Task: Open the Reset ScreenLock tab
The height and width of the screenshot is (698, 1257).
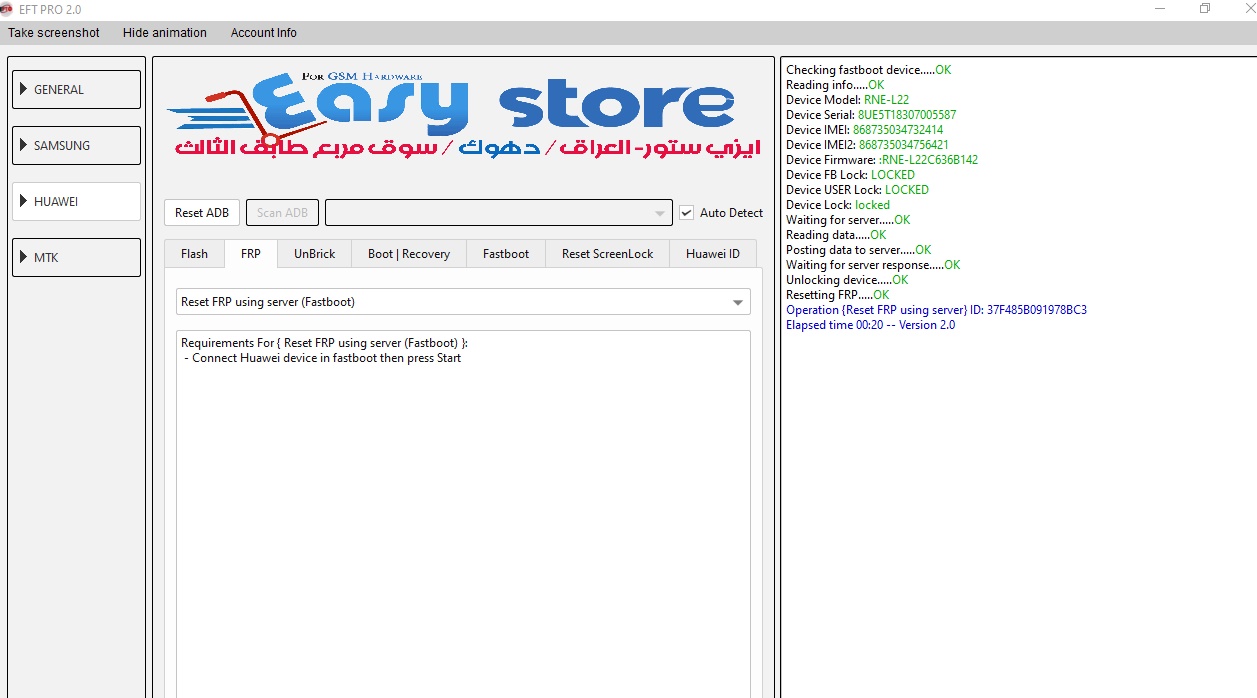Action: pyautogui.click(x=607, y=254)
